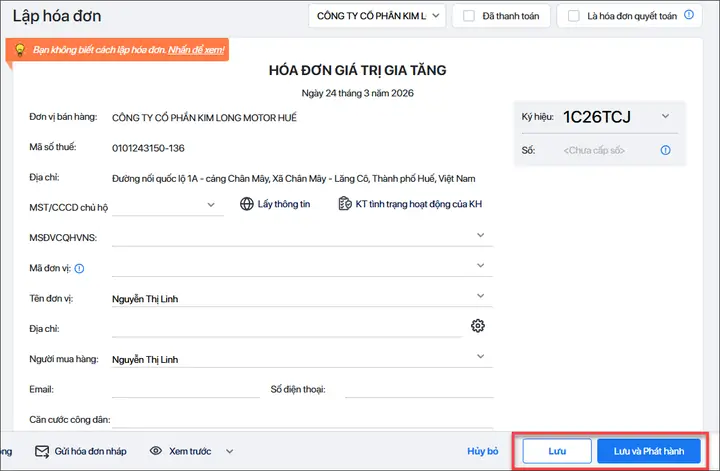720x471 pixels.
Task: Click the Lưu button
Action: click(557, 451)
